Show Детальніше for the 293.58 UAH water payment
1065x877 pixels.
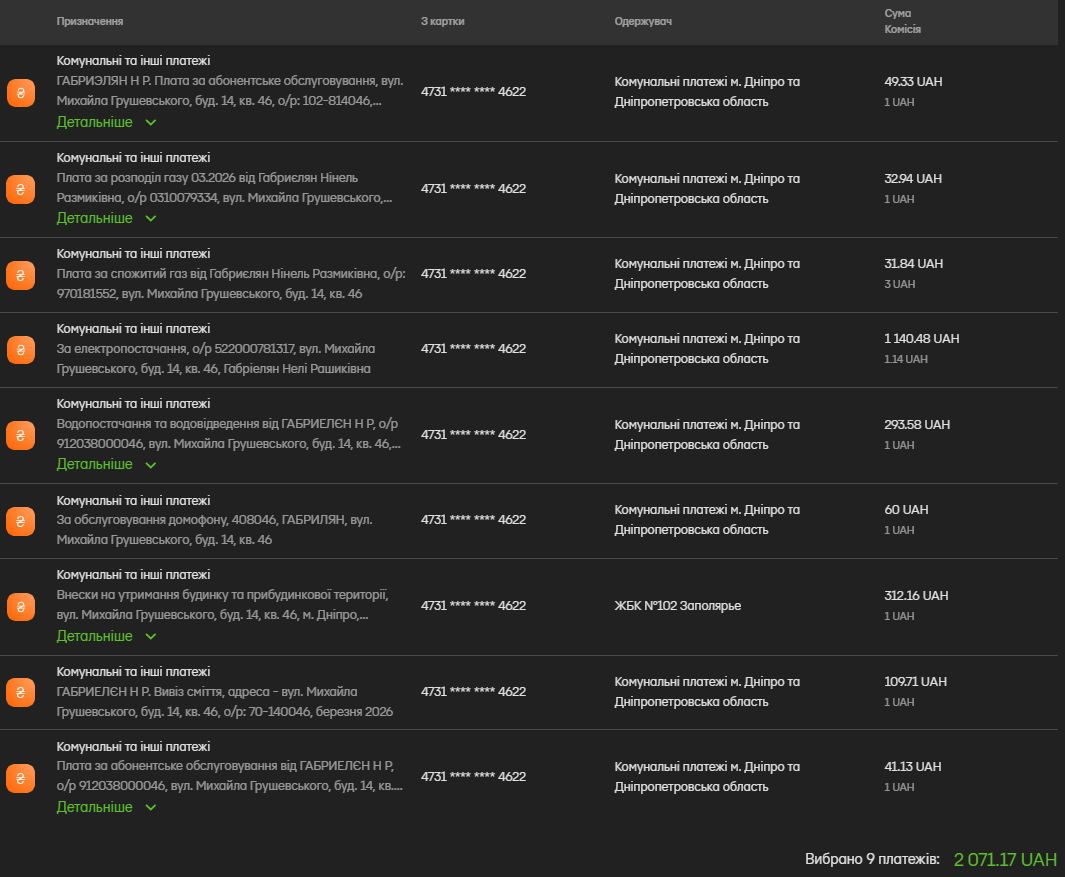106,464
